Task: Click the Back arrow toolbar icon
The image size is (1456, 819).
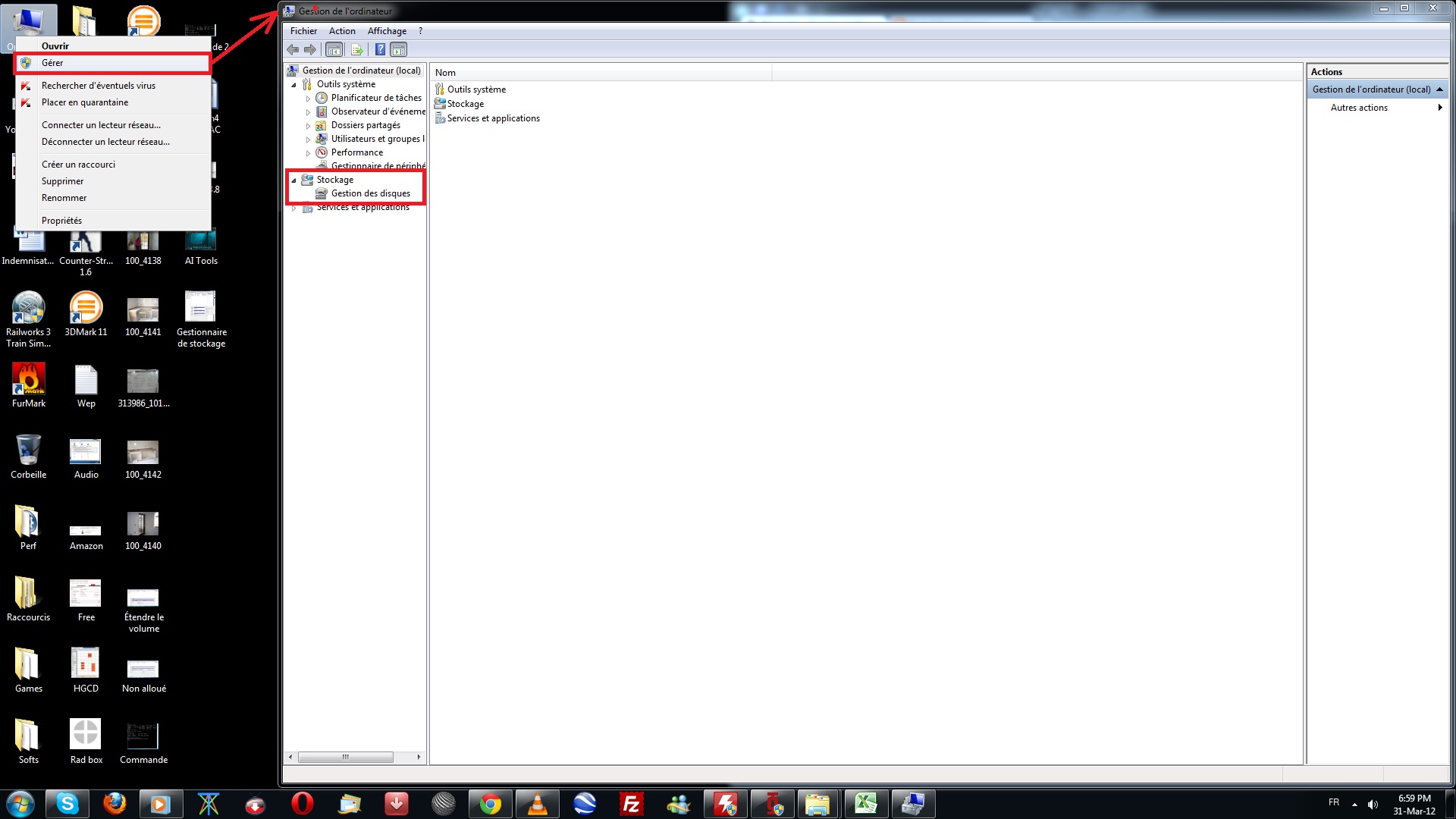Action: (x=293, y=50)
